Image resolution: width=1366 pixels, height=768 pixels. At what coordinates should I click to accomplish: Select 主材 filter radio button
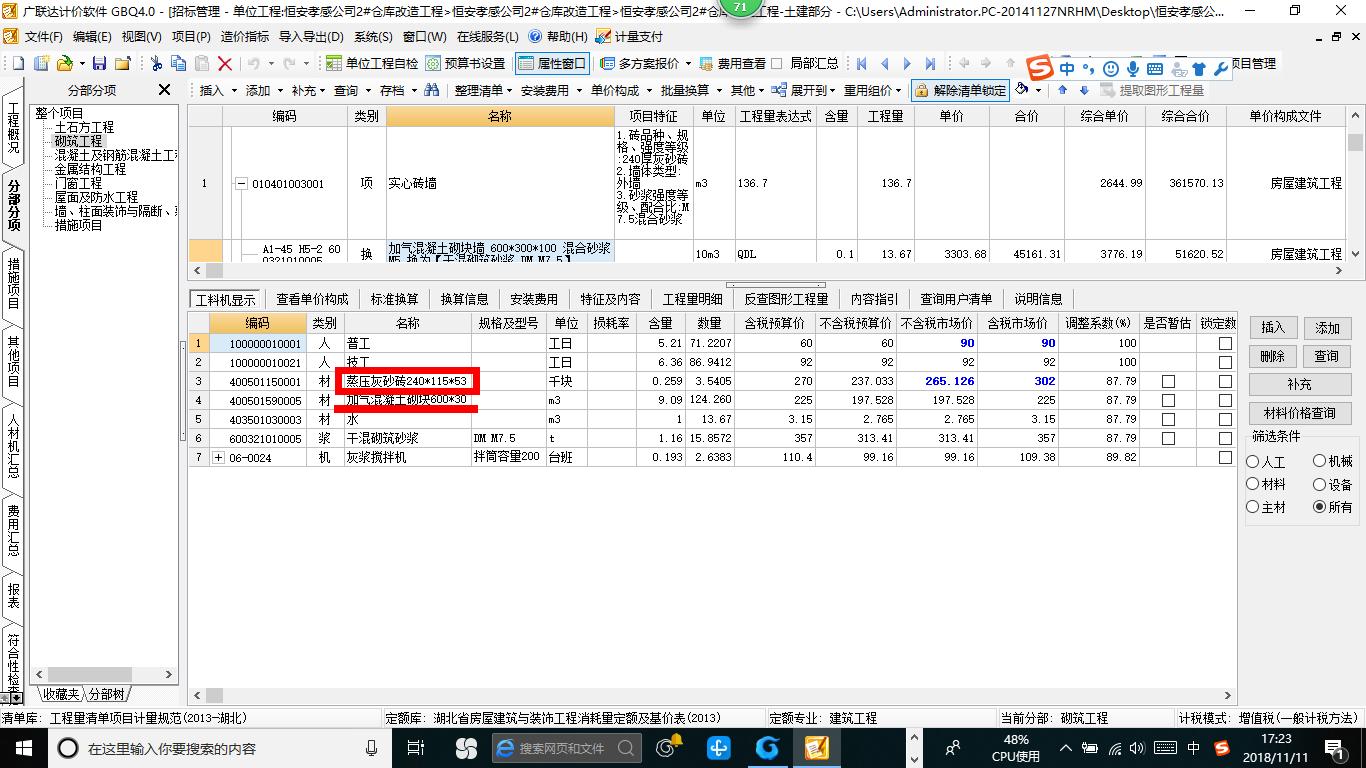[x=1253, y=507]
